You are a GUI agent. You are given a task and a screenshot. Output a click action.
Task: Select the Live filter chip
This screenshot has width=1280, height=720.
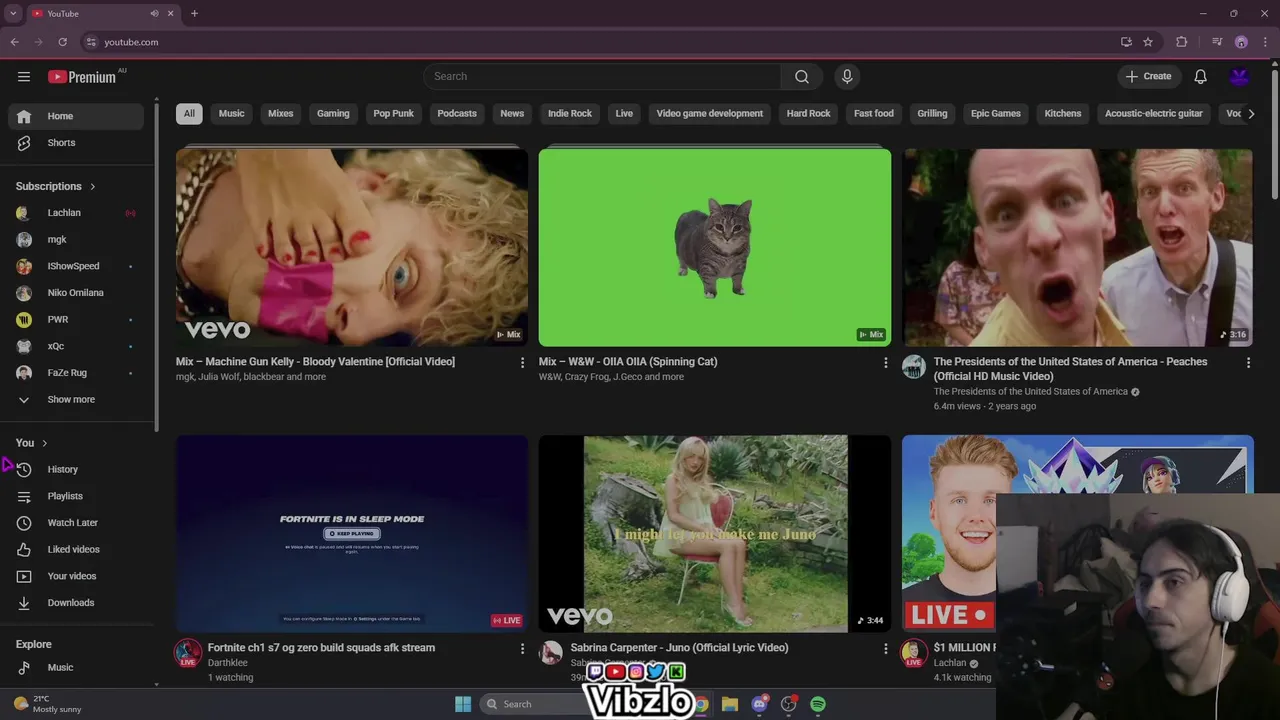coord(624,113)
